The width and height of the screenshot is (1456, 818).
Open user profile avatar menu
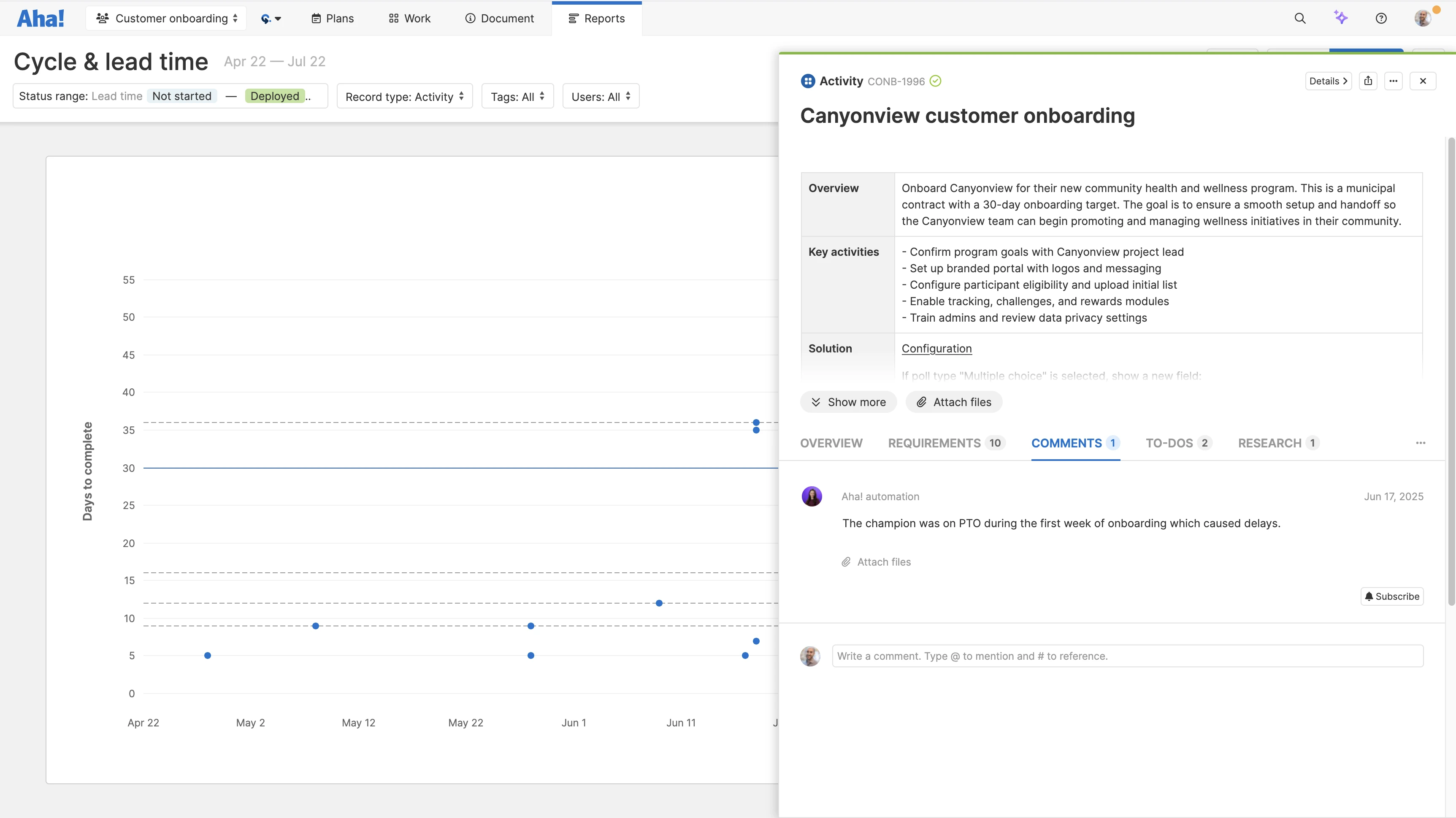(1423, 18)
